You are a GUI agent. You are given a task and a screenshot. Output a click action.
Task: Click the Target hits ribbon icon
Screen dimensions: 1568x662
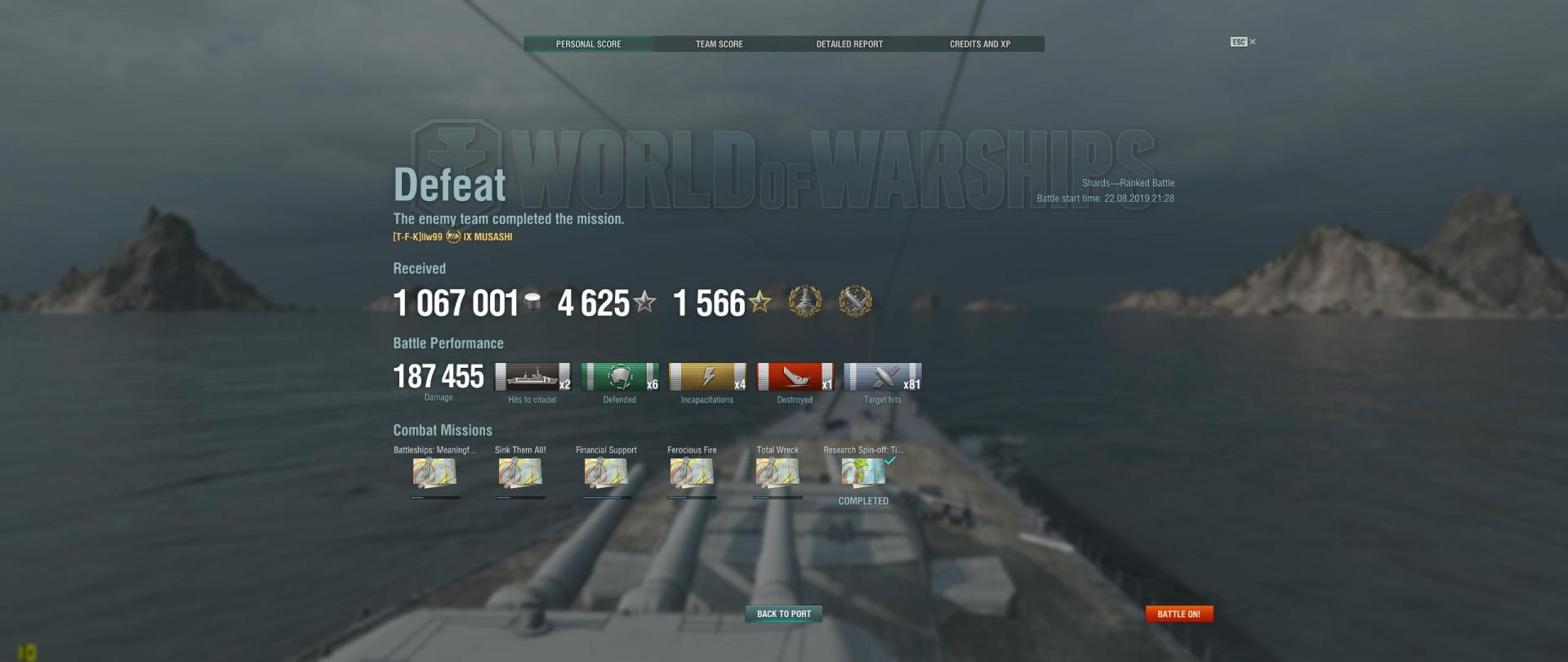(883, 377)
